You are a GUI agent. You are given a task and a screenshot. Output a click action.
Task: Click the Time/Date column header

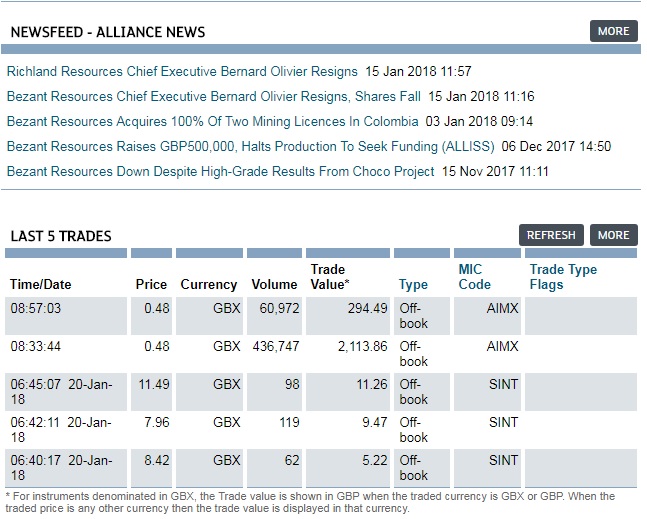click(x=40, y=284)
